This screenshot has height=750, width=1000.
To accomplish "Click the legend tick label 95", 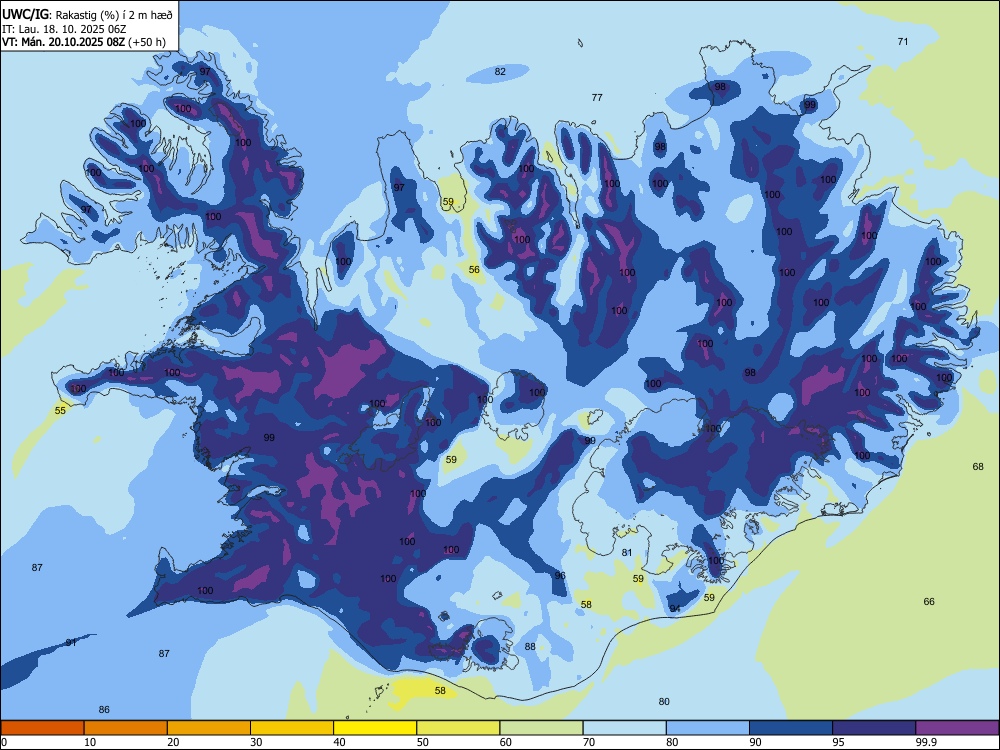I will click(838, 742).
